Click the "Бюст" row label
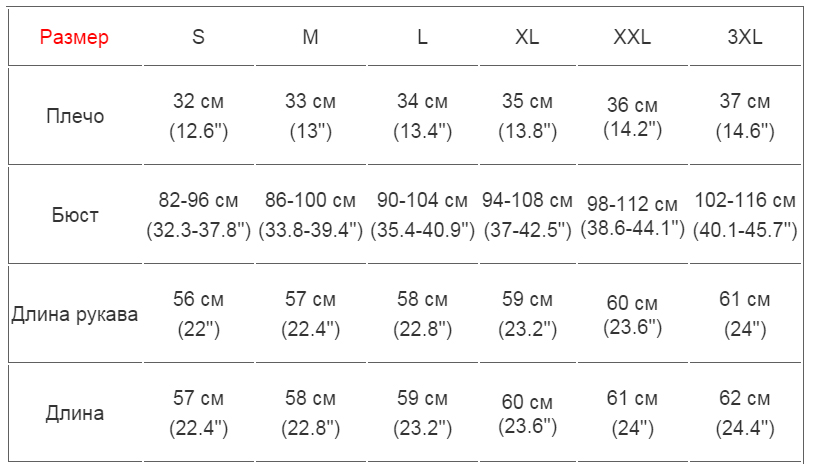The height and width of the screenshot is (469, 814). pyautogui.click(x=75, y=215)
